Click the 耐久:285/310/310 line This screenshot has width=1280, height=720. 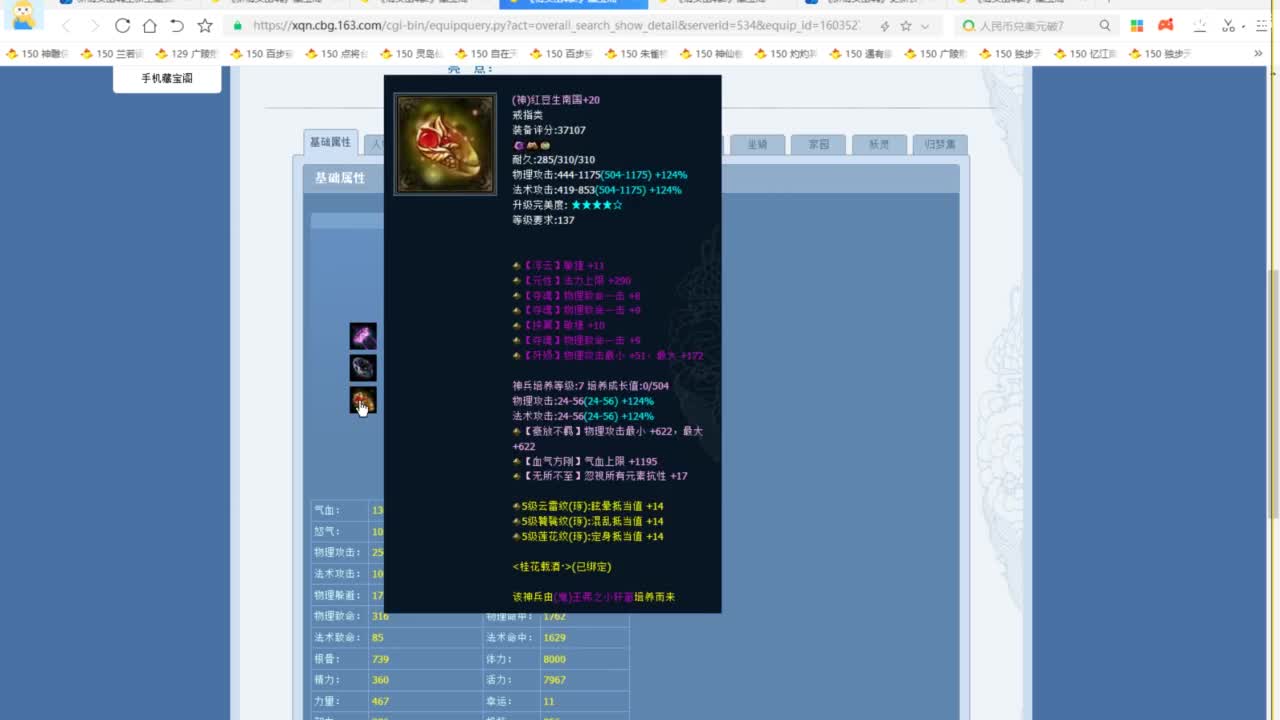[x=553, y=160]
